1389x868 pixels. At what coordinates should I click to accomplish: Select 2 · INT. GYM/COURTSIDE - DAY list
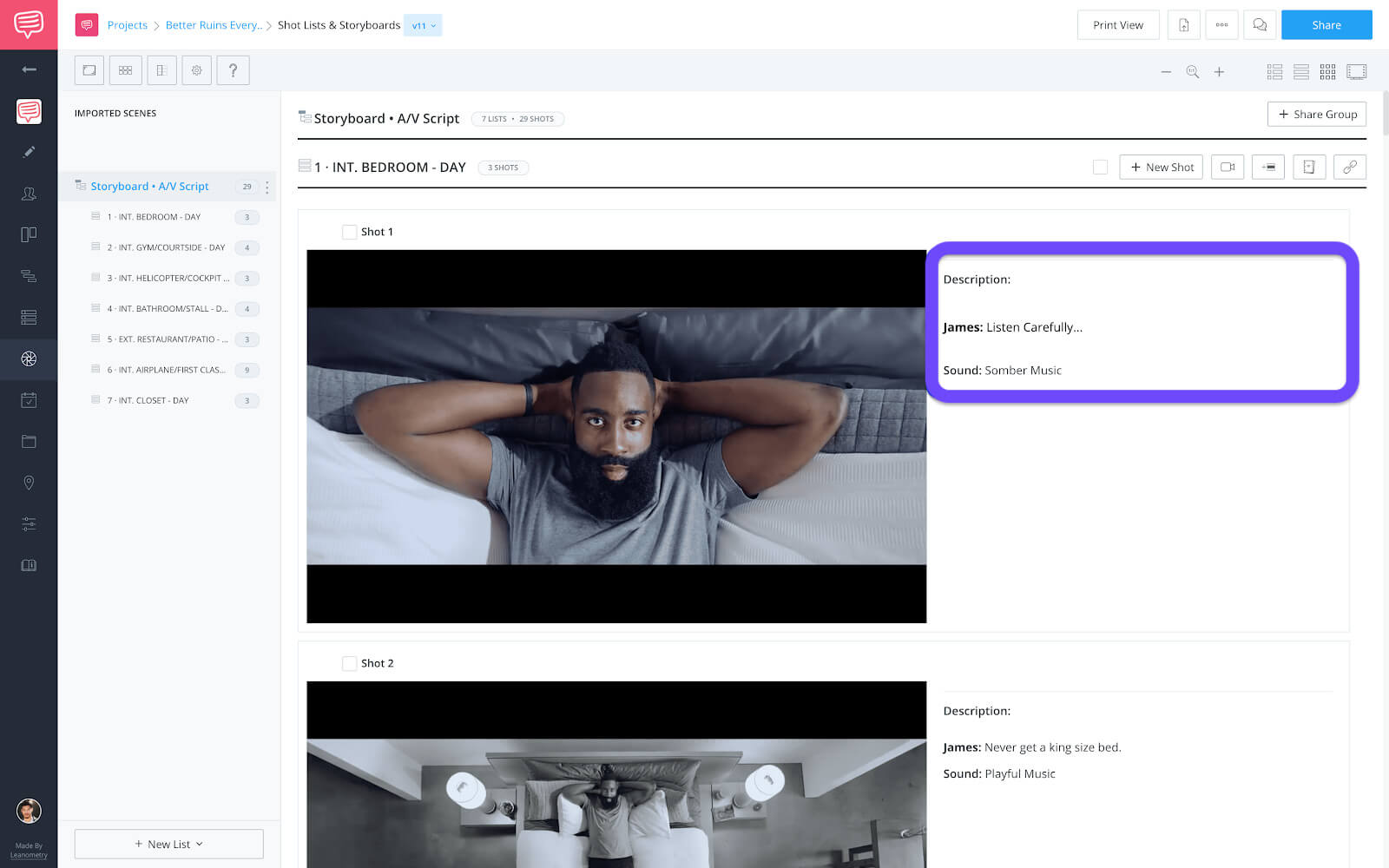click(x=168, y=247)
